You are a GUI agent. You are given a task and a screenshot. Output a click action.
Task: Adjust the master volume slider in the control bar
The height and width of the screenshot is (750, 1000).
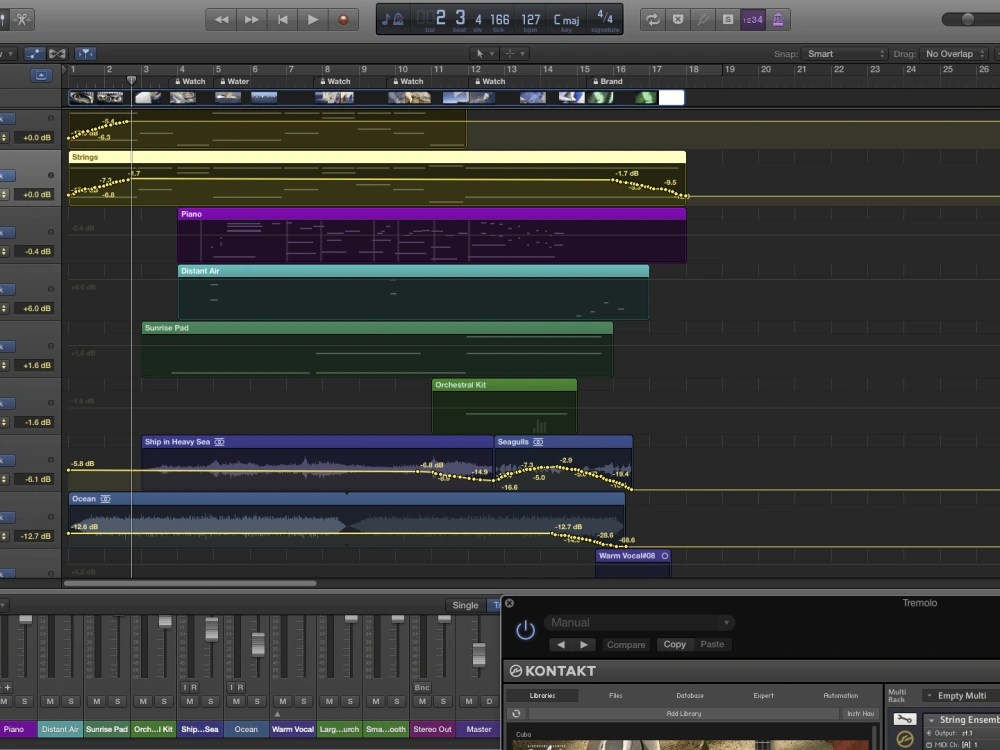click(x=967, y=19)
